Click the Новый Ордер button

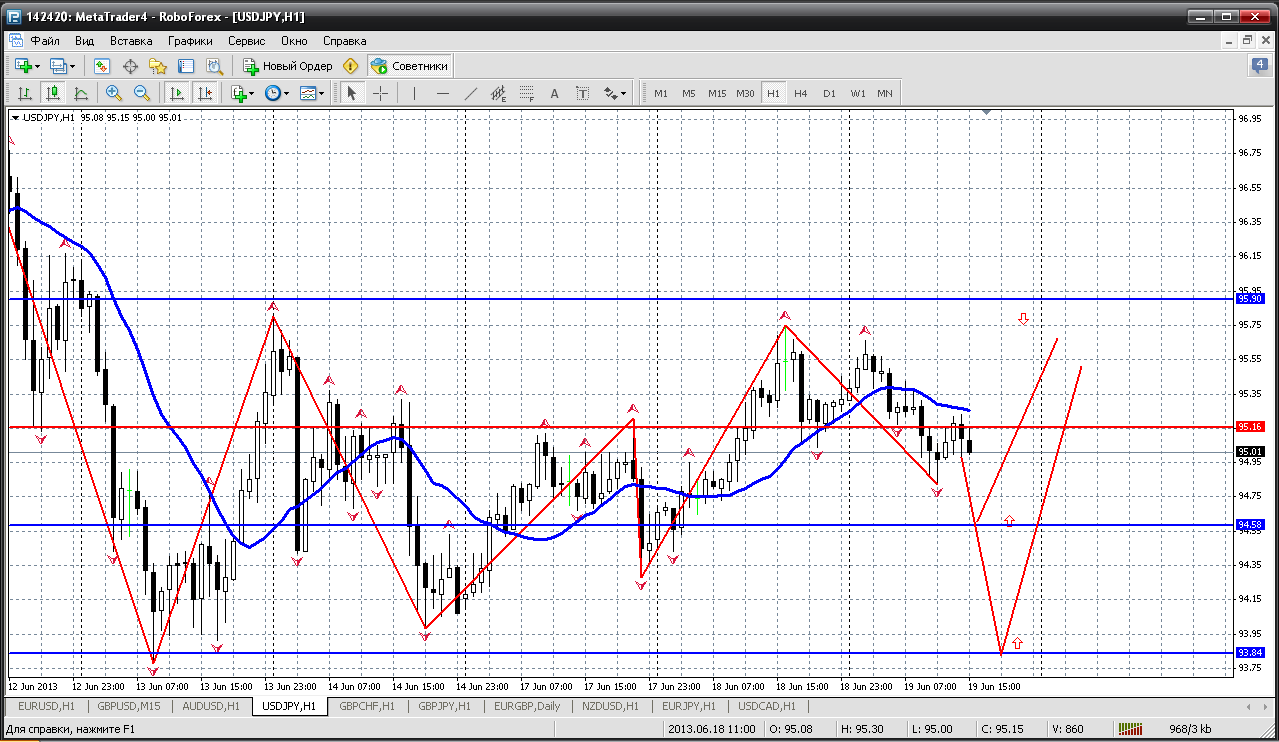point(288,66)
